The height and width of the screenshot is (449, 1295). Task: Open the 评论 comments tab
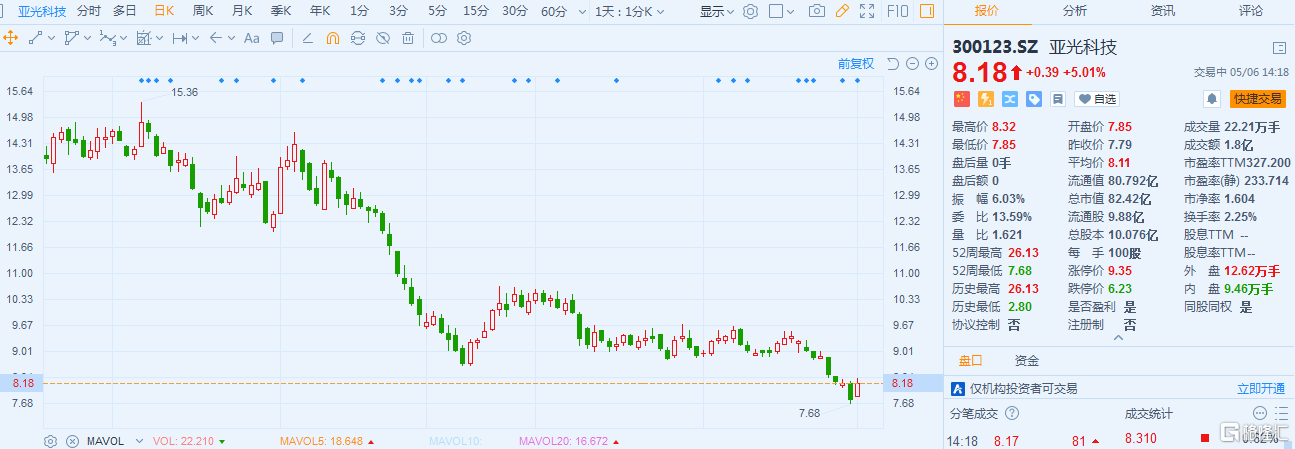coord(1251,11)
